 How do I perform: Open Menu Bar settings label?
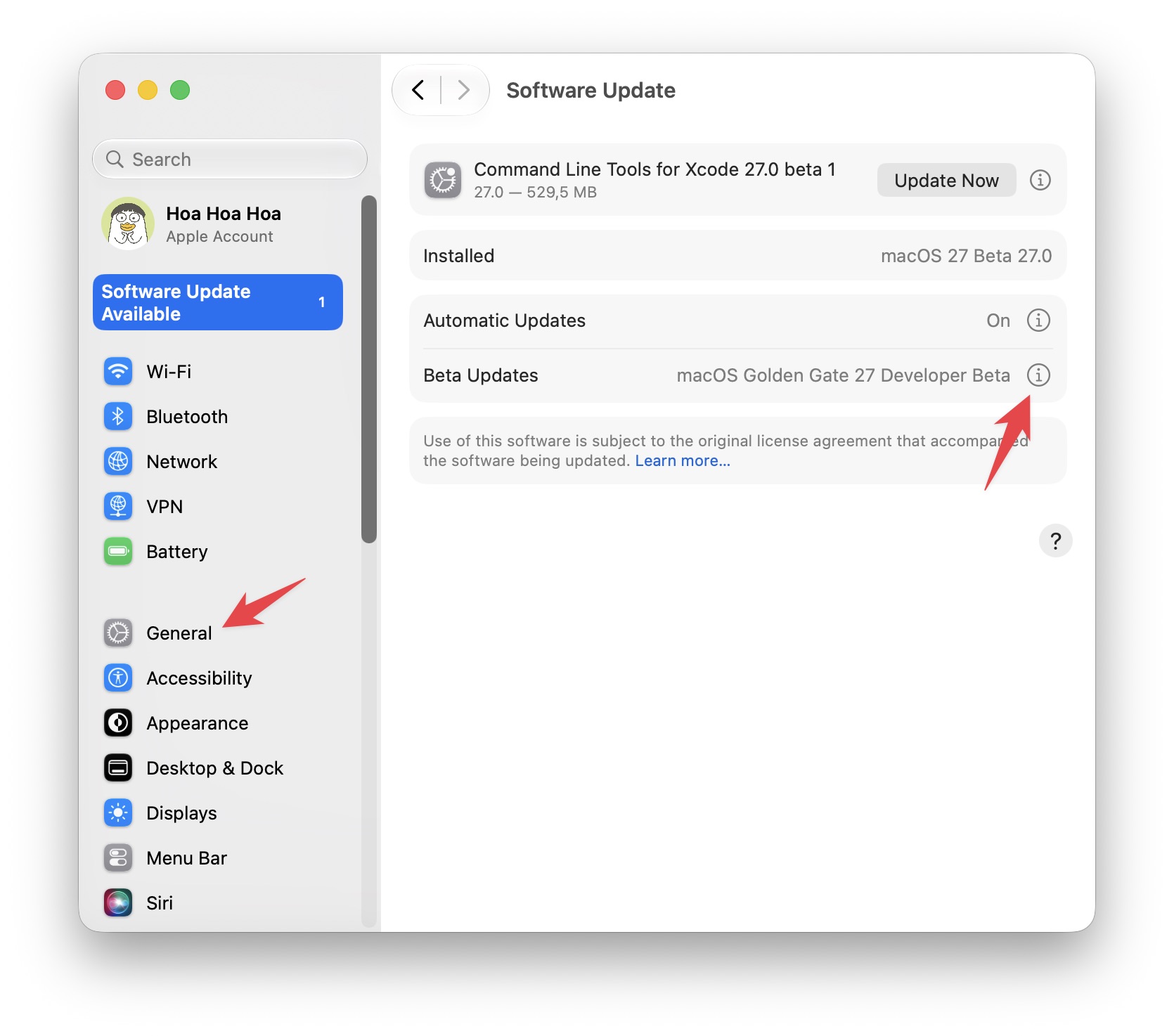186,857
